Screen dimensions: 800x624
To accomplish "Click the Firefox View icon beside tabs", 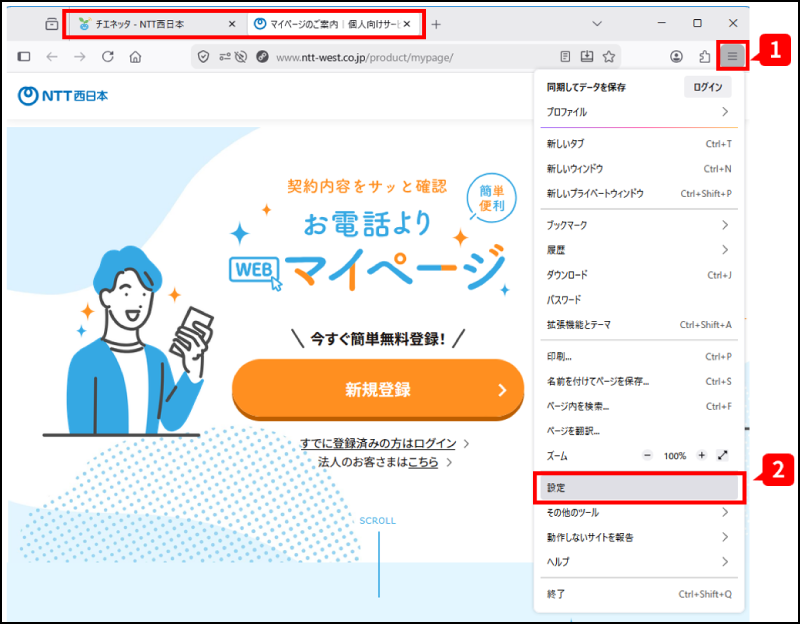I will pos(52,24).
